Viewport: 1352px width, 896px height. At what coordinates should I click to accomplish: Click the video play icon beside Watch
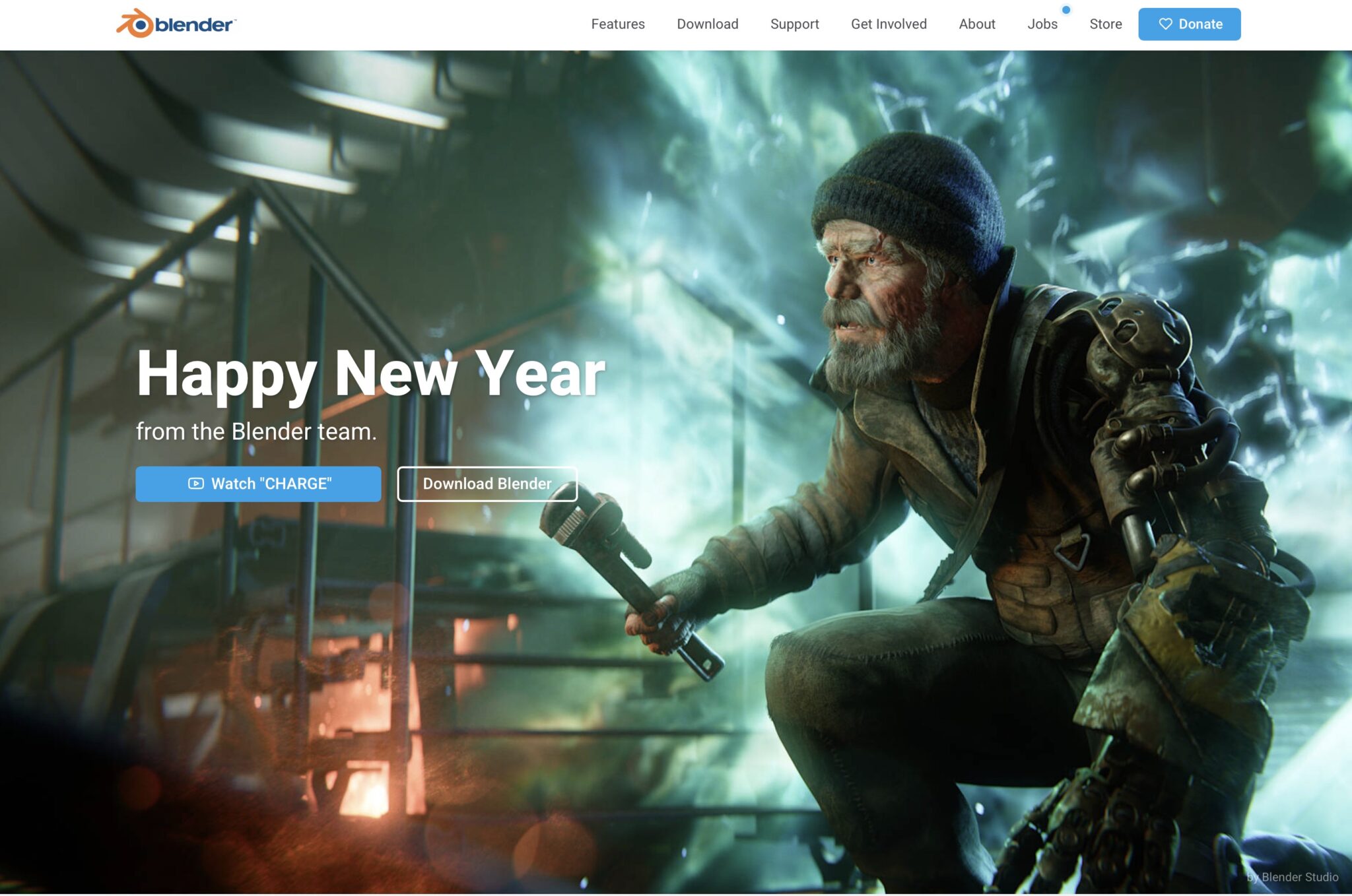(x=196, y=484)
